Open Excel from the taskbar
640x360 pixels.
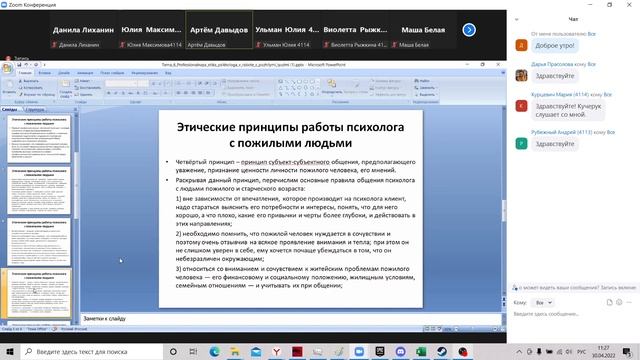(421, 351)
